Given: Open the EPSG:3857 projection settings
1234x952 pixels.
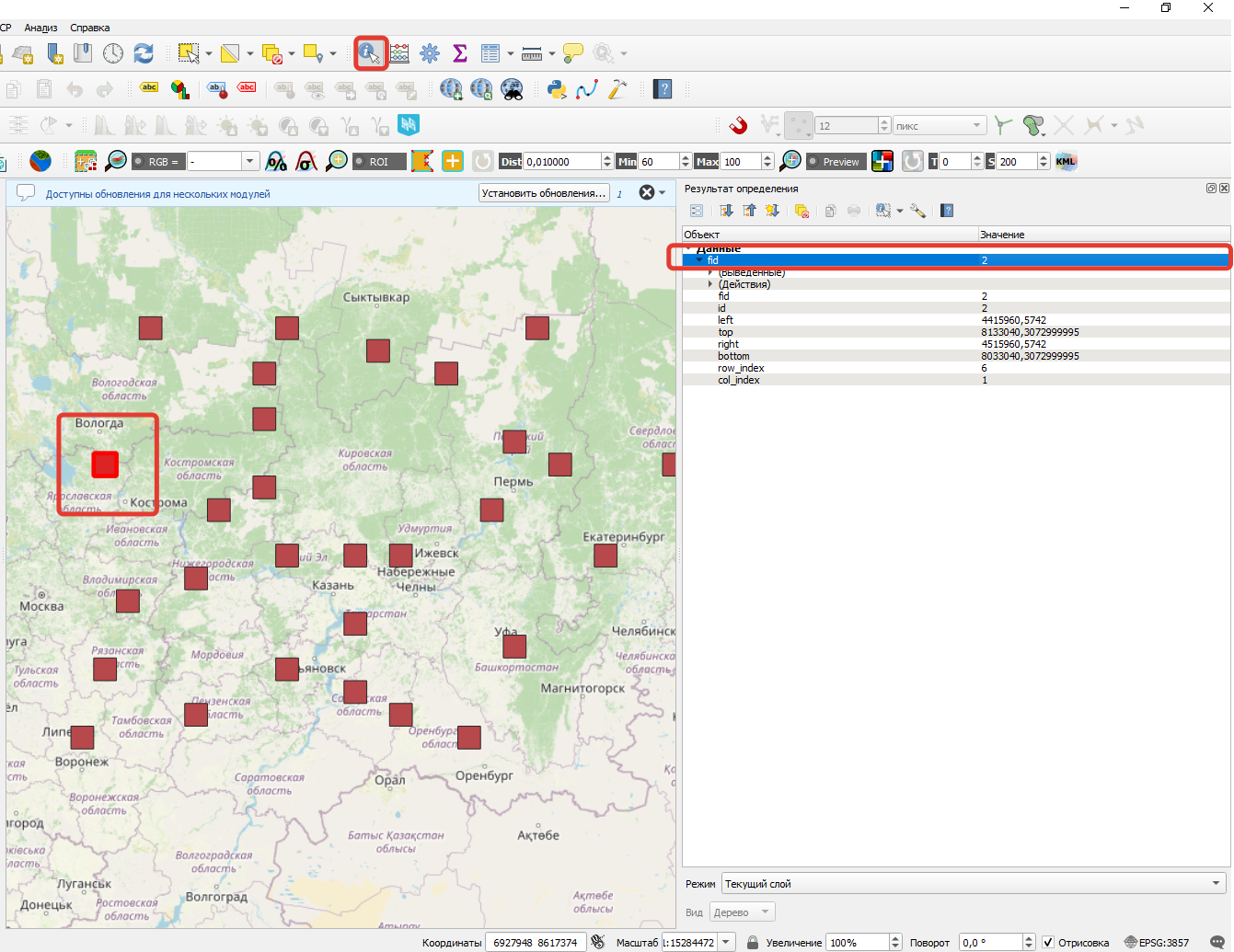Looking at the screenshot, I should click(1157, 943).
